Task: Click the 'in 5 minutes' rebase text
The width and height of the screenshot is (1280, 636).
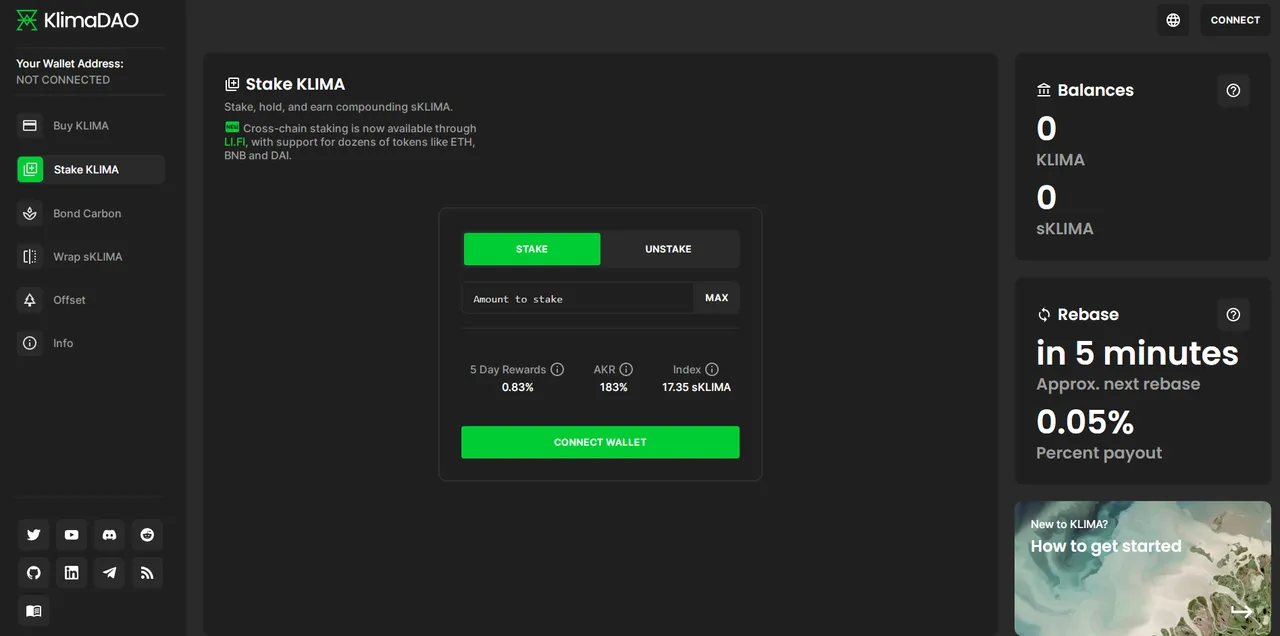Action: 1137,353
